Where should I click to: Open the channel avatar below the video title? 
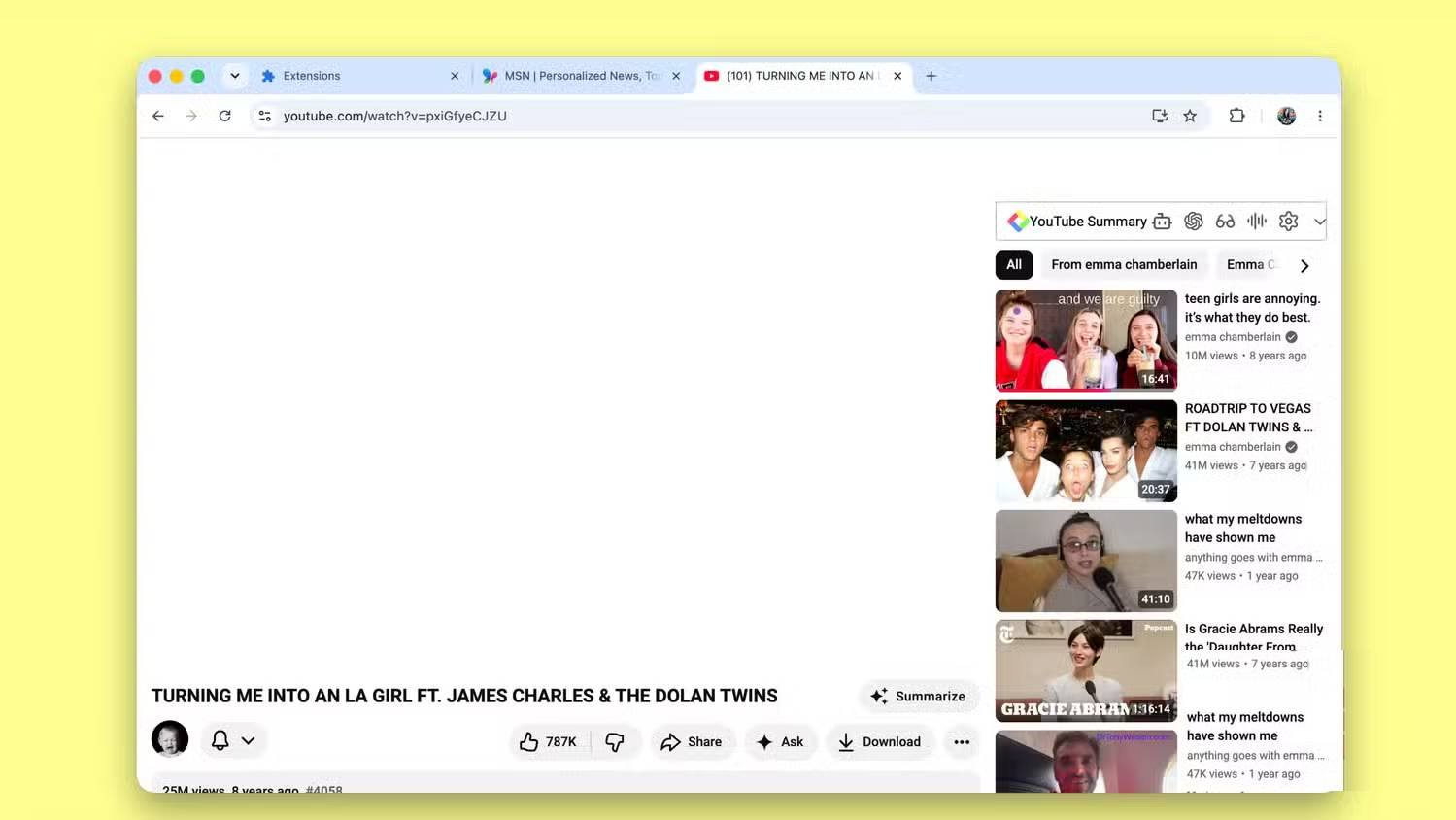point(170,739)
